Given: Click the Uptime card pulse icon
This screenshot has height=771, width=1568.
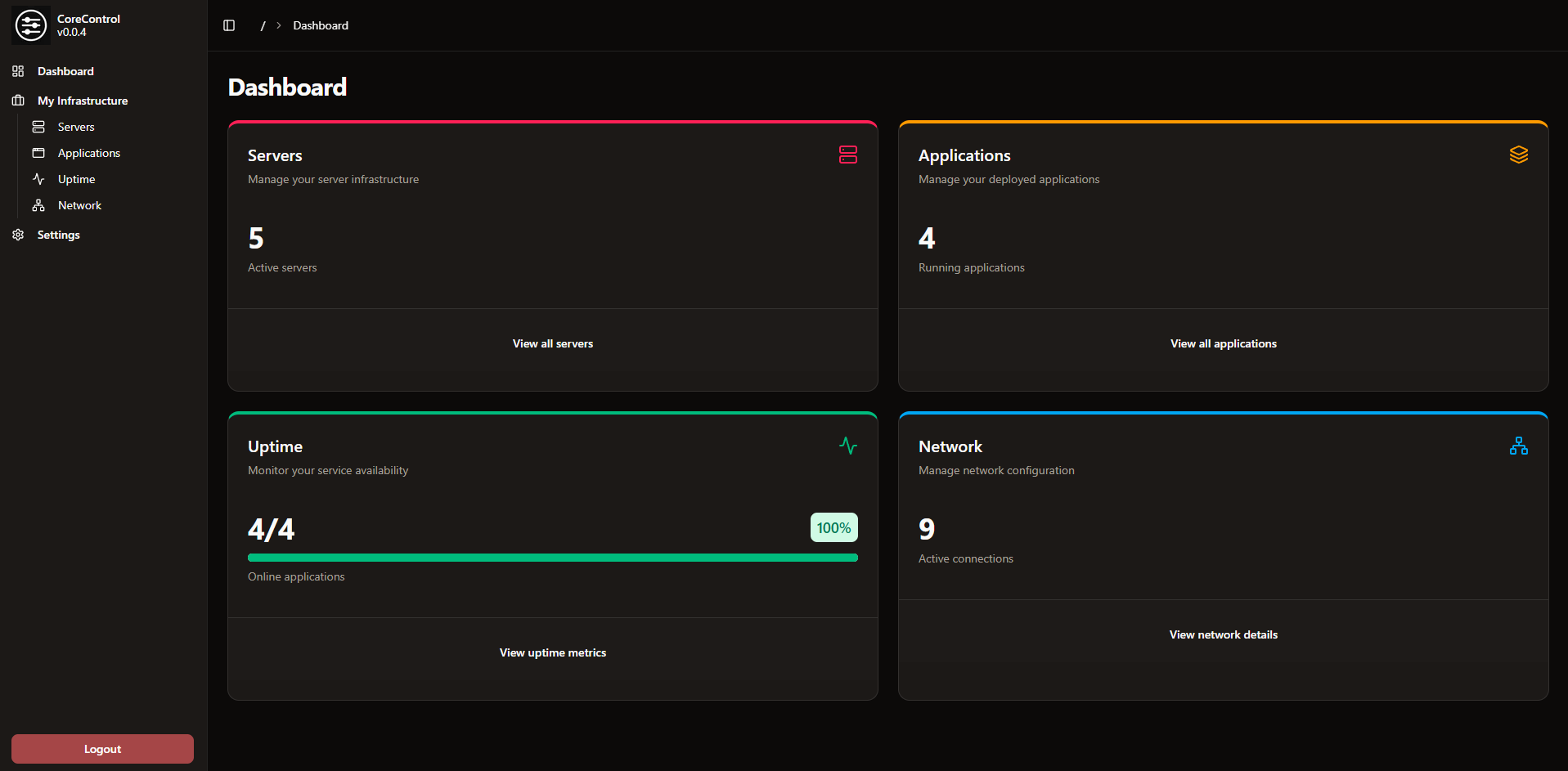Looking at the screenshot, I should click(847, 446).
